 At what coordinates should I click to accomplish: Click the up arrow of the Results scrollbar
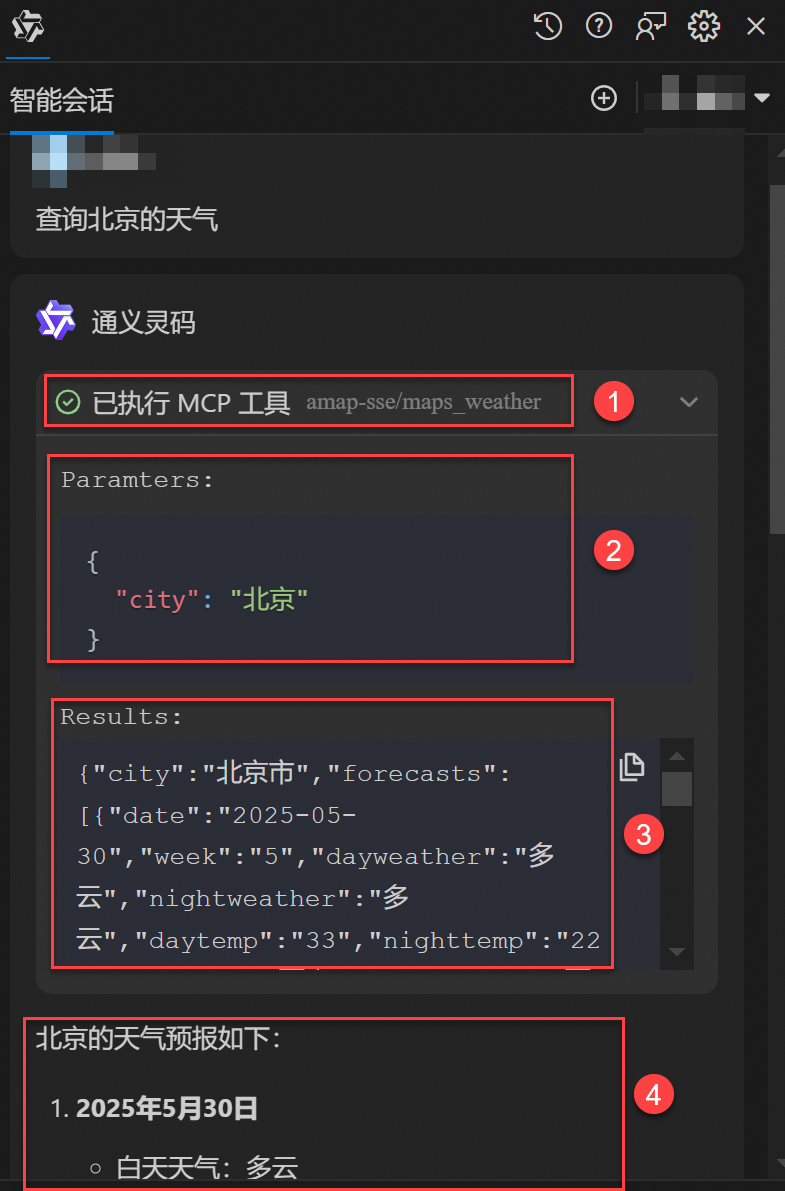677,756
